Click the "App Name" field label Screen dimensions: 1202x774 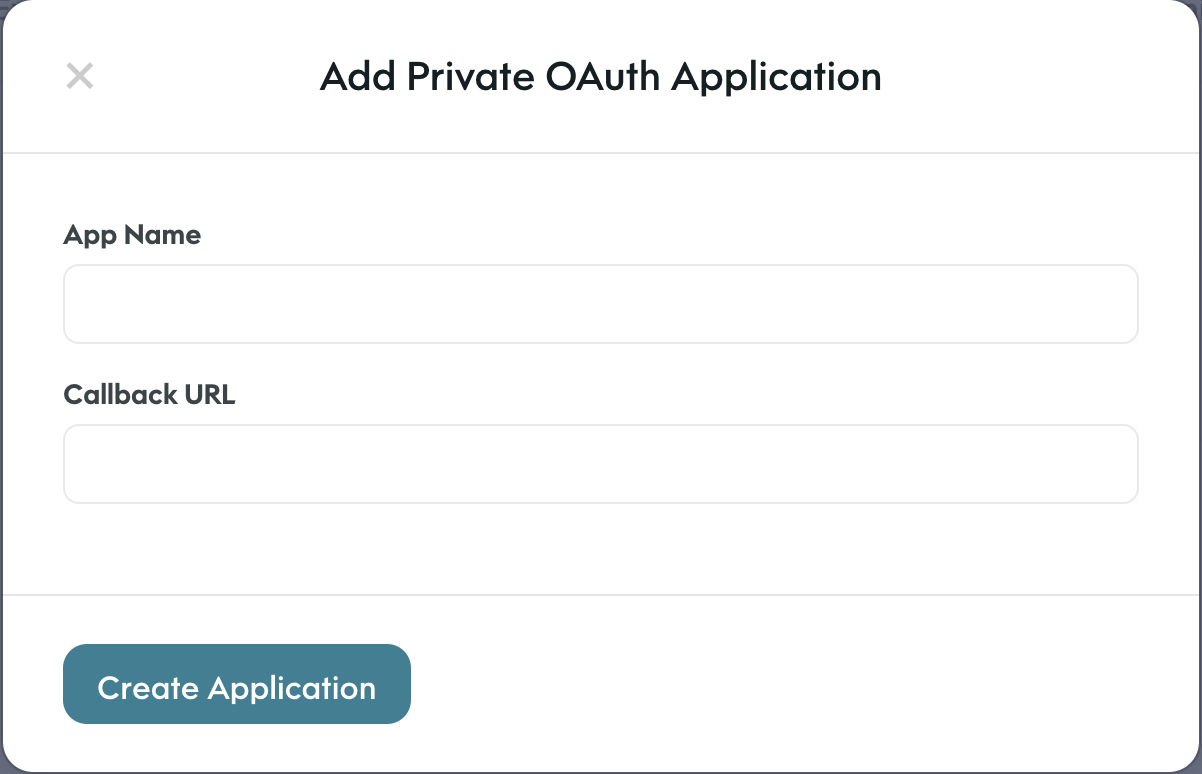coord(132,235)
